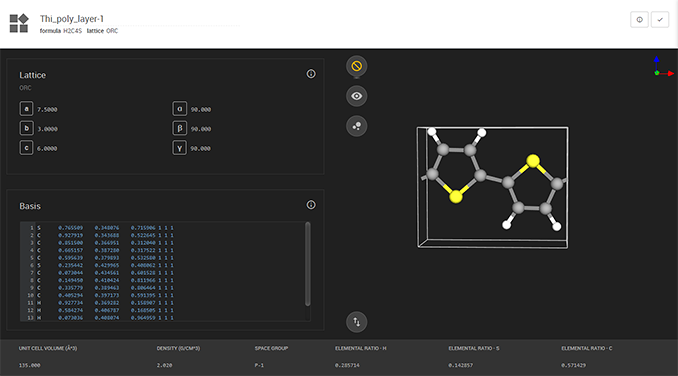Viewport: 678px width, 376px height.
Task: Click space group value P-1
Action: click(x=259, y=365)
